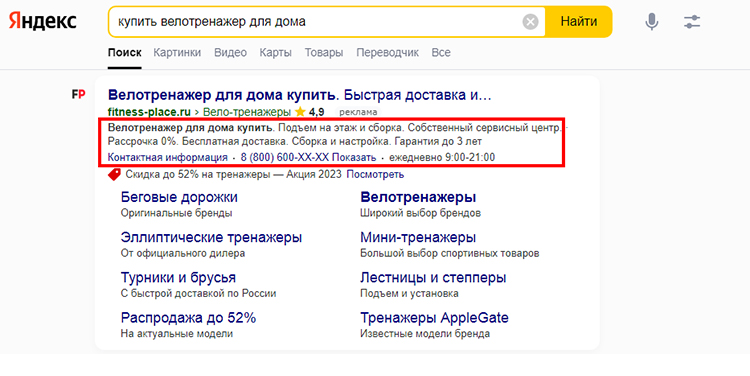Open the Турники и брусья sitelink

[x=178, y=277]
